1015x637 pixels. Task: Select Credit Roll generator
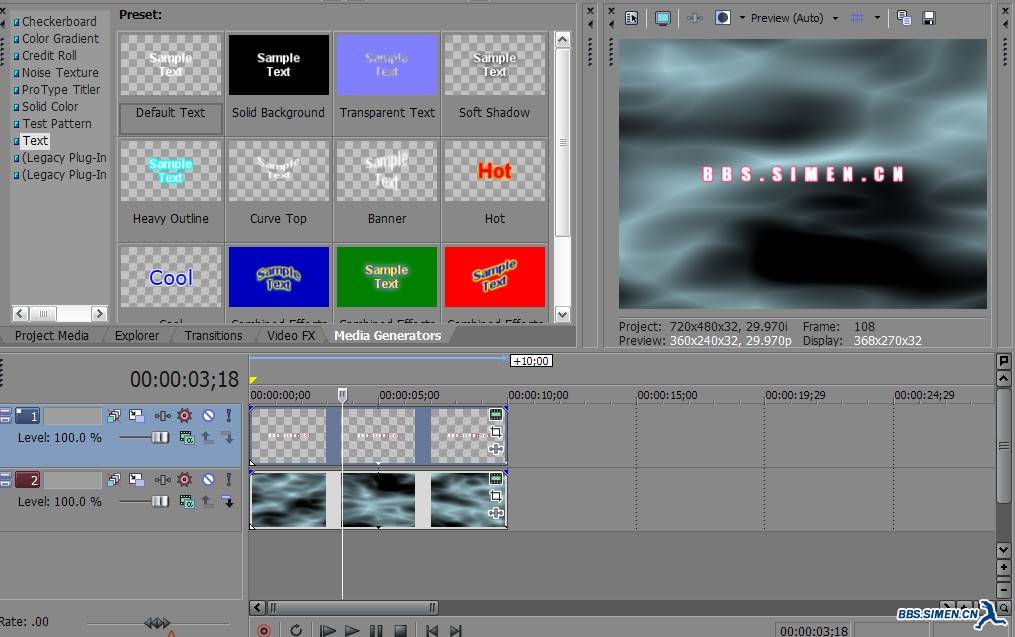click(49, 56)
